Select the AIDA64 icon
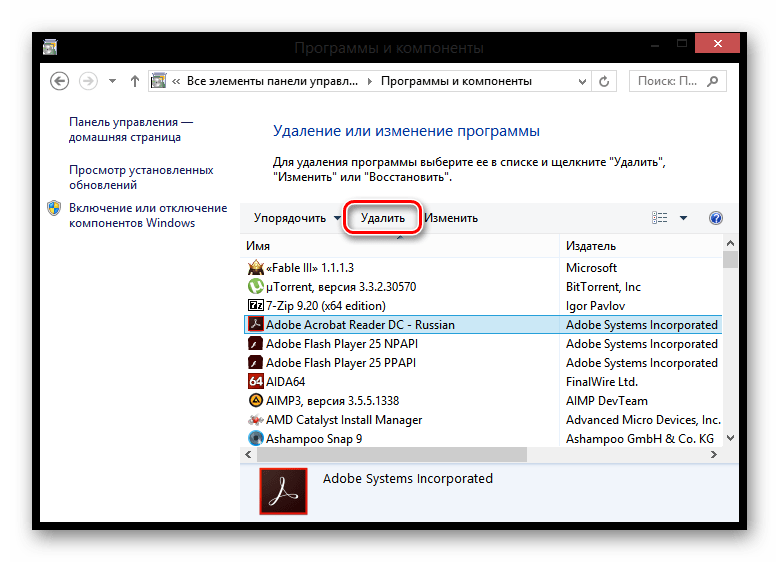The height and width of the screenshot is (562, 779). click(x=255, y=381)
